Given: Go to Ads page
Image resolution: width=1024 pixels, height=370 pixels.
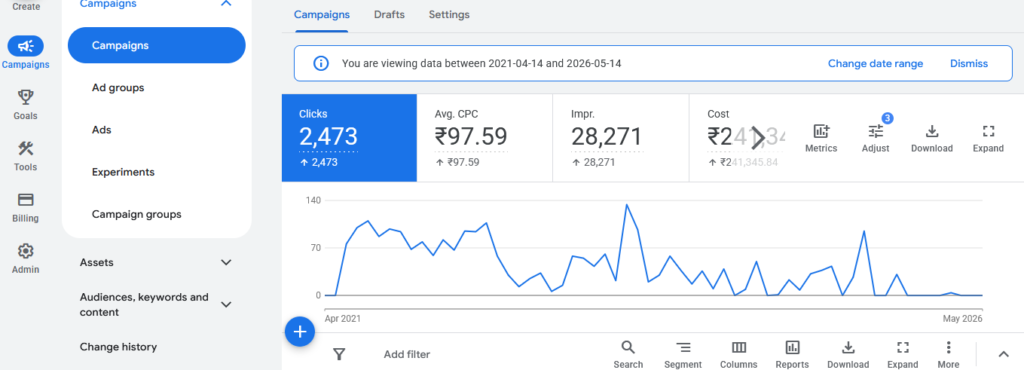Looking at the screenshot, I should tap(102, 130).
